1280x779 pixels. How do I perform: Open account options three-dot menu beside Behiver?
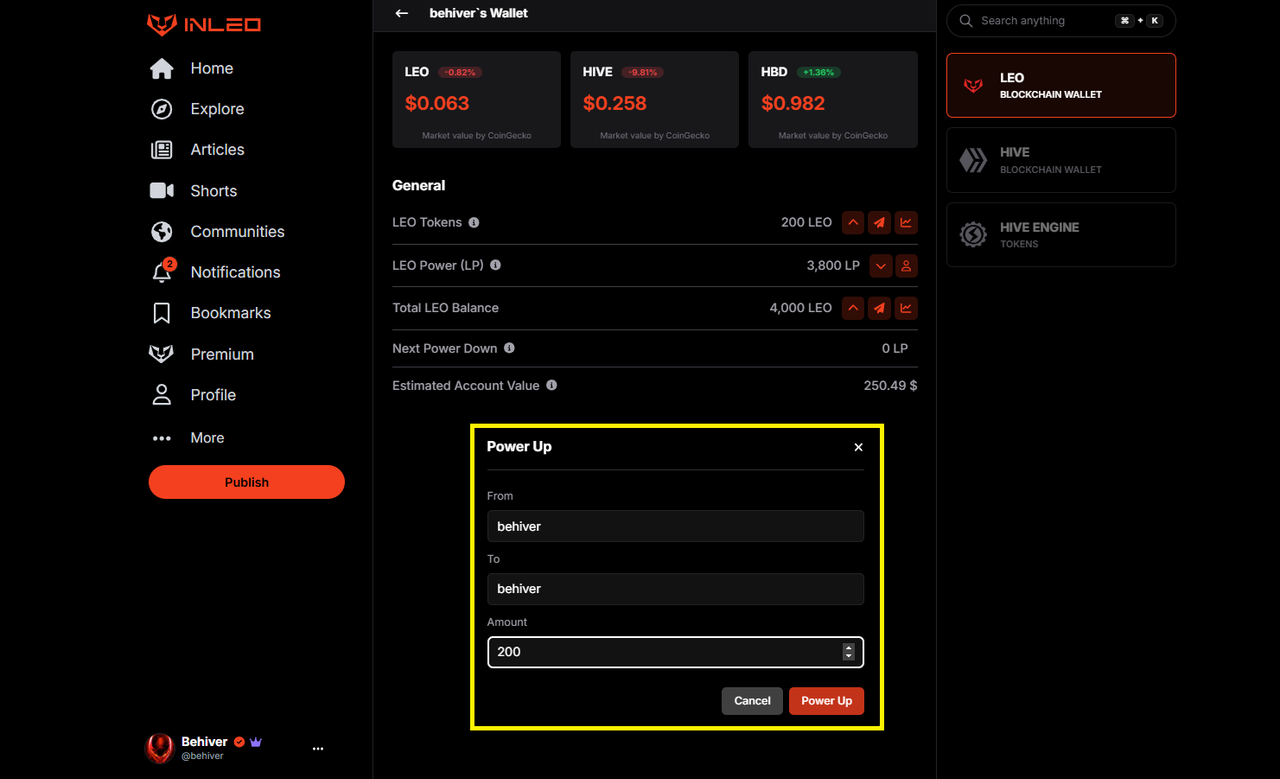[x=318, y=748]
